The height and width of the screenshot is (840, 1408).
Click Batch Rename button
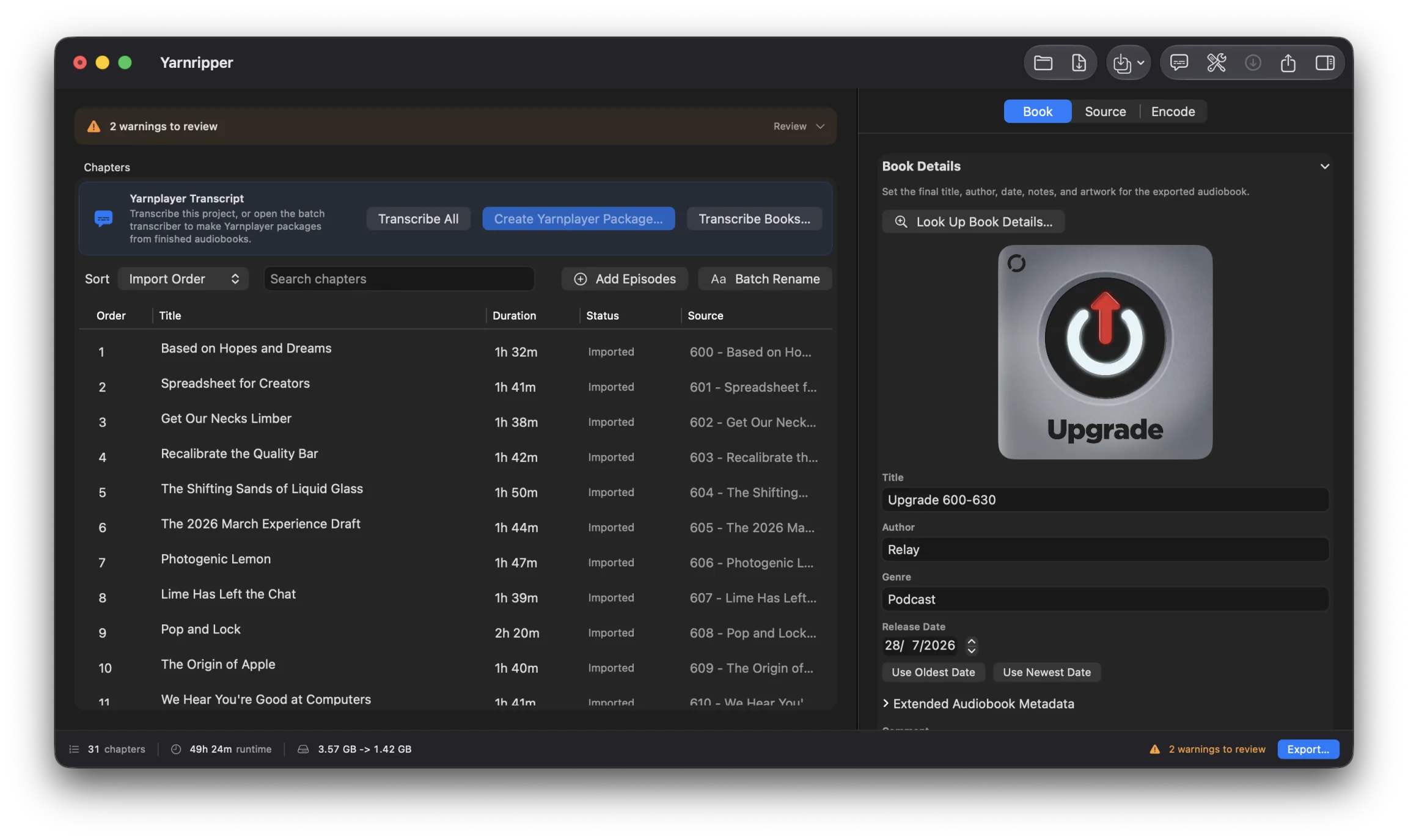[x=765, y=279]
